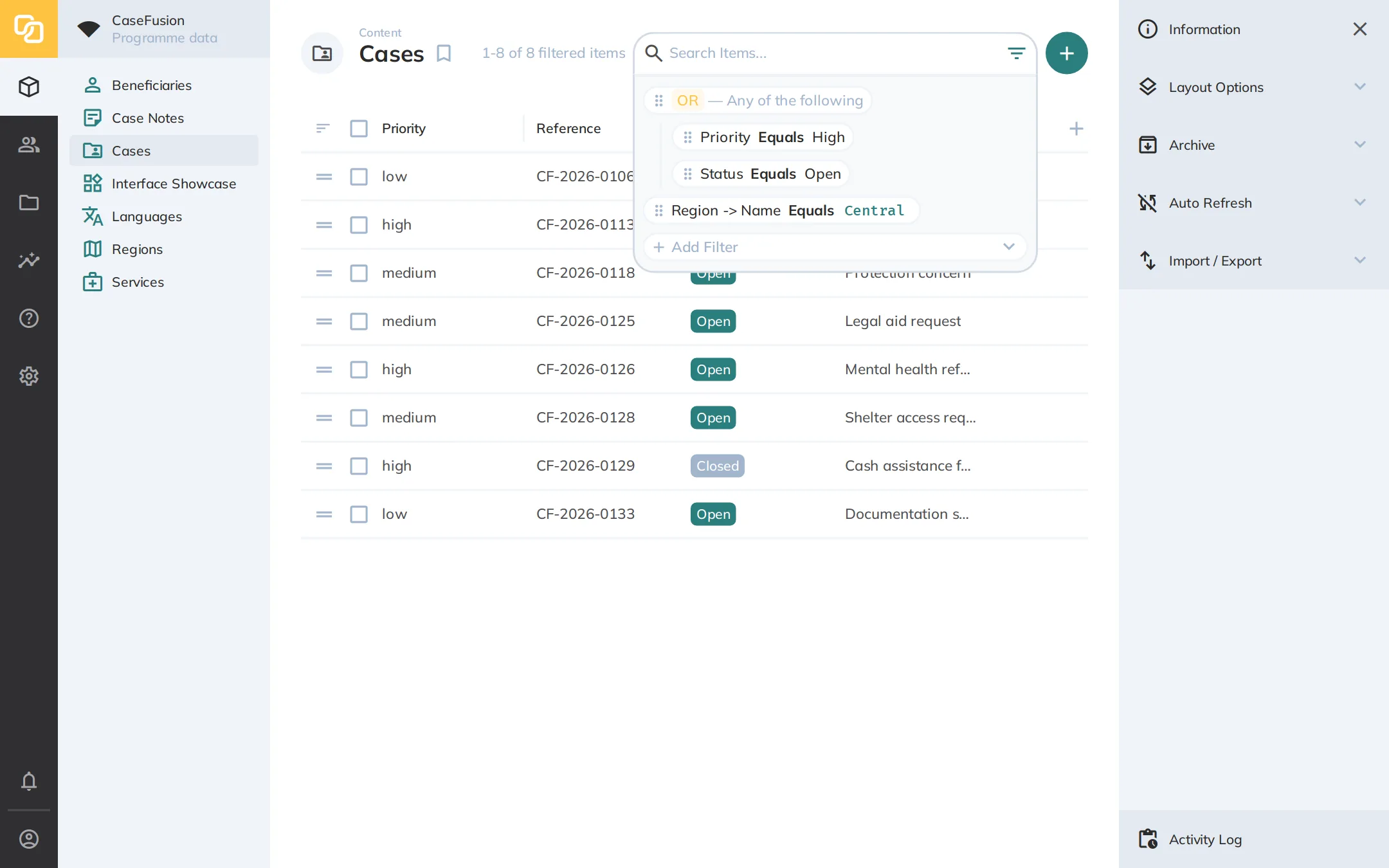This screenshot has height=868, width=1389.
Task: Edit the Region Name Equals Central filter
Action: pos(781,211)
